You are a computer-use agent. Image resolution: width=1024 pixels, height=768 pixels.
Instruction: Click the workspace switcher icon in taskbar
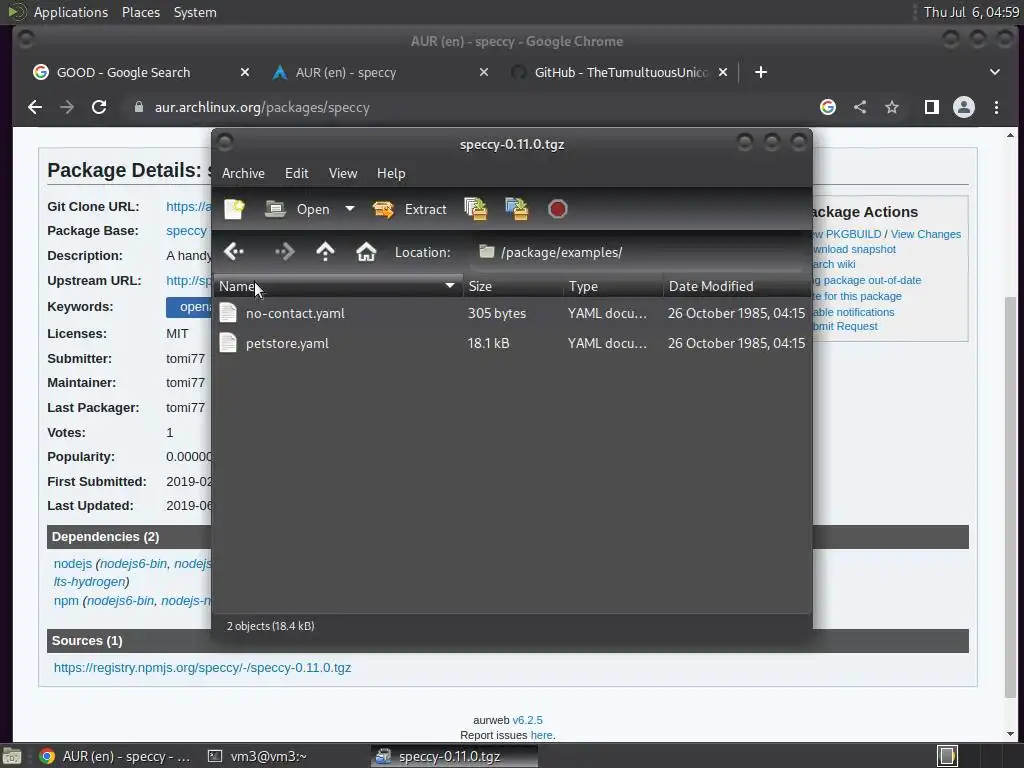point(947,756)
